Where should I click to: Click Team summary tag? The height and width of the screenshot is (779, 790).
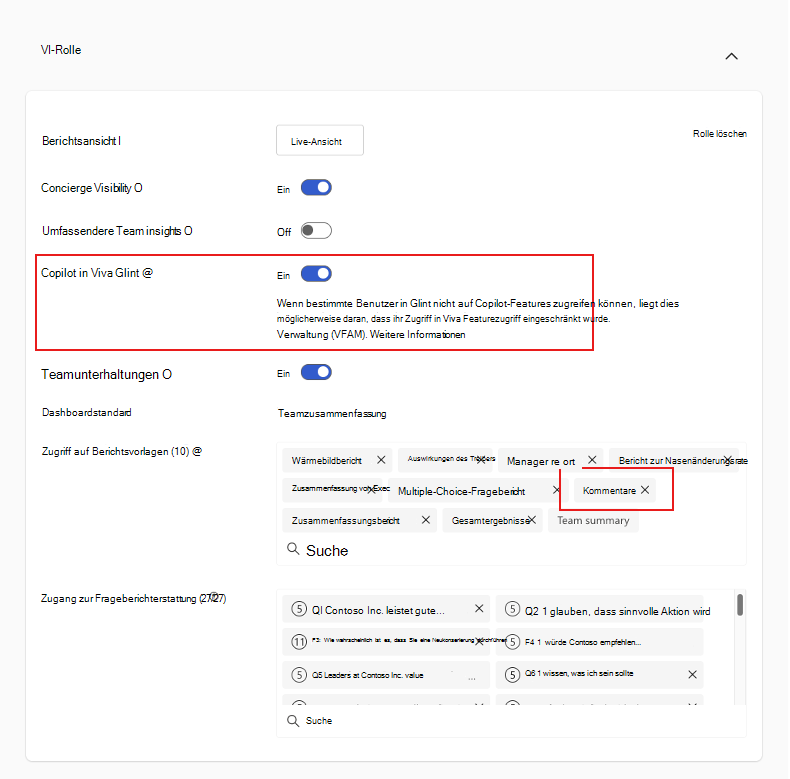[x=593, y=521]
